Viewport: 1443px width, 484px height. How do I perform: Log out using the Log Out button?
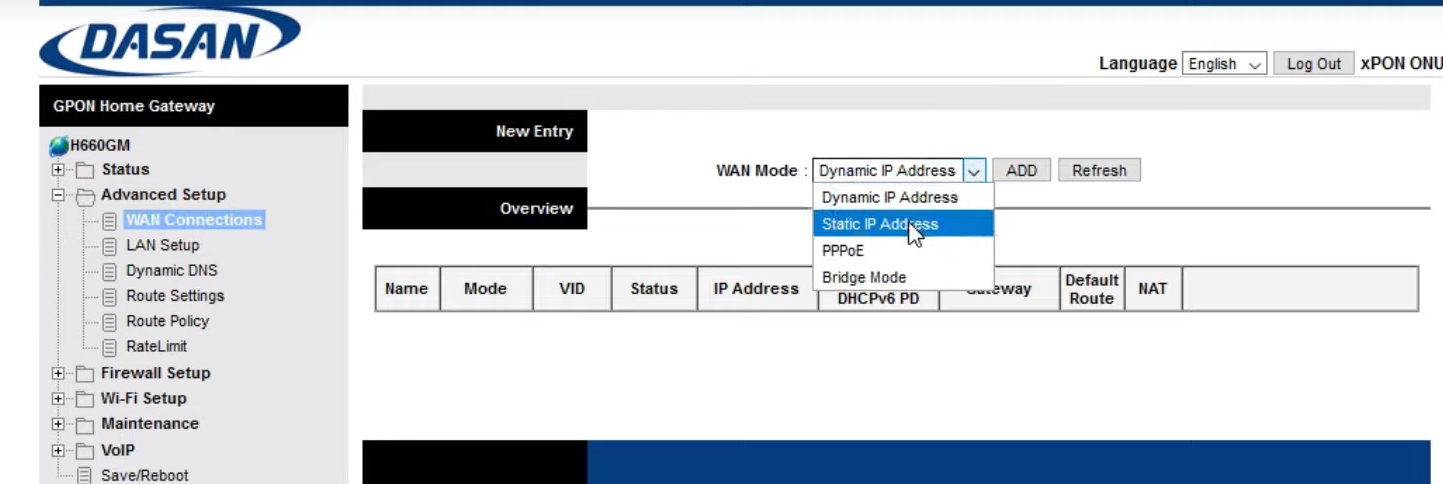(x=1313, y=64)
